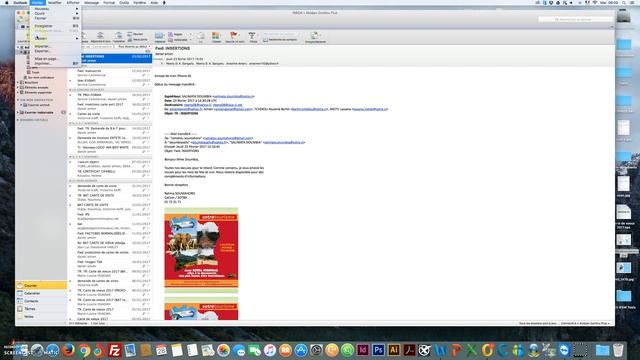This screenshot has height=360, width=640.
Task: Open the Trash in the Dock
Action: (618, 350)
